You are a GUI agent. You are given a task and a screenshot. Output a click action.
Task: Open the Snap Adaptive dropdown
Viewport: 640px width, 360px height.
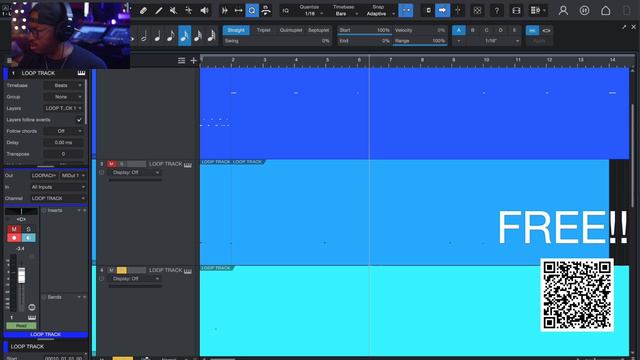click(380, 14)
